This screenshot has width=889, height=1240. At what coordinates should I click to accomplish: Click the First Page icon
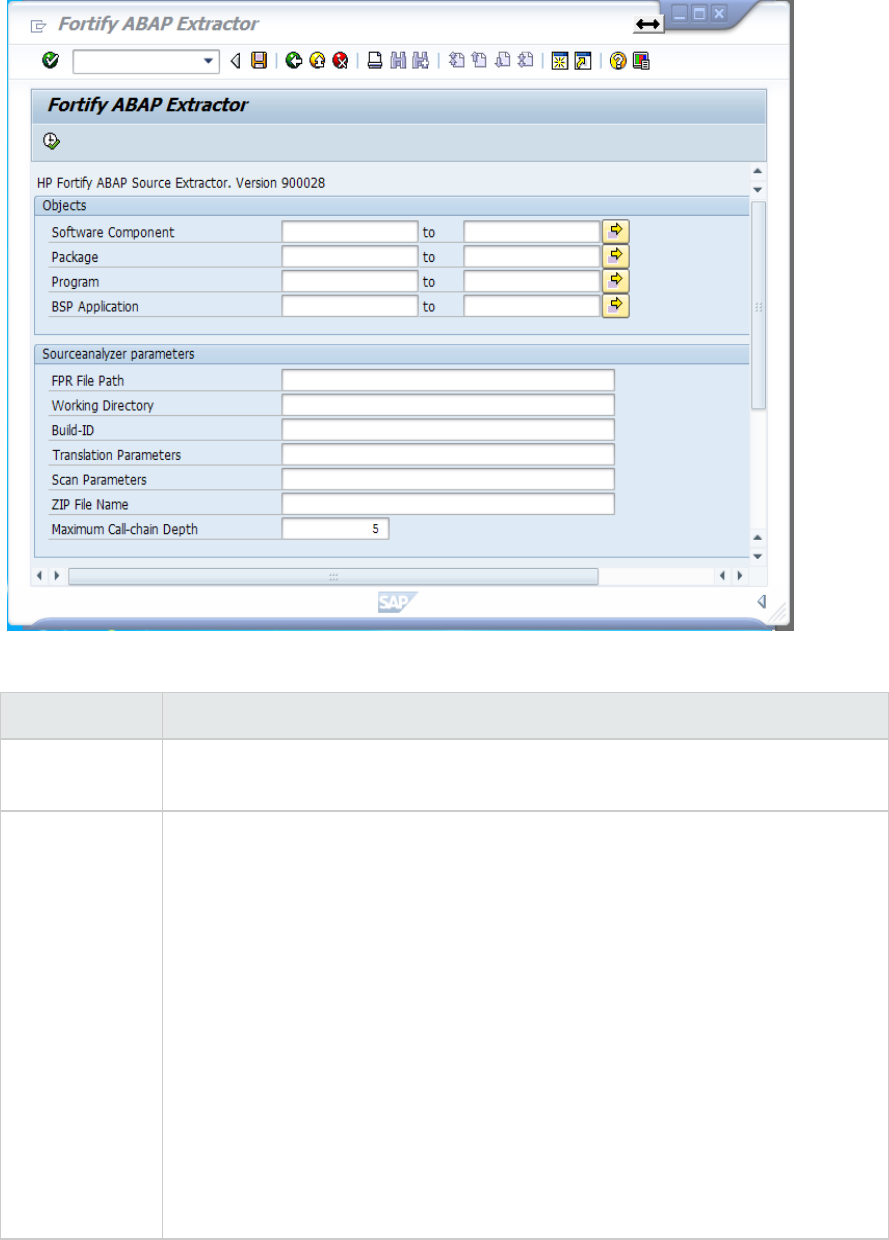[456, 61]
